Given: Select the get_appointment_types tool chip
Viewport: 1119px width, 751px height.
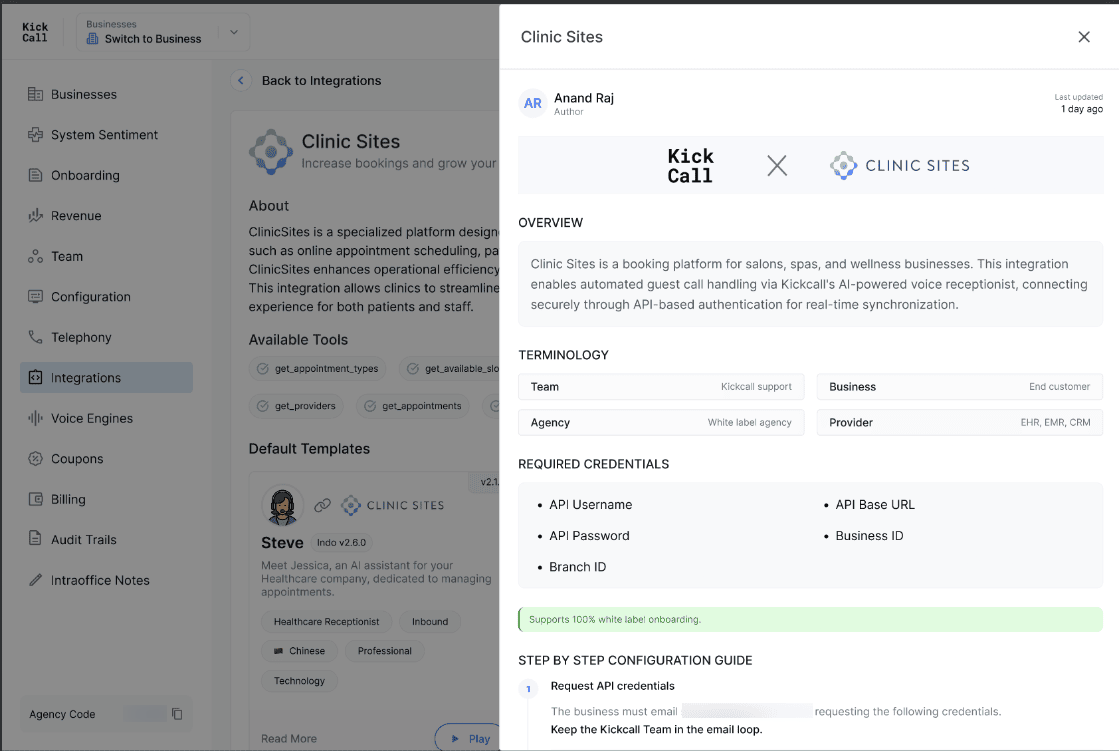Looking at the screenshot, I should click(x=318, y=368).
